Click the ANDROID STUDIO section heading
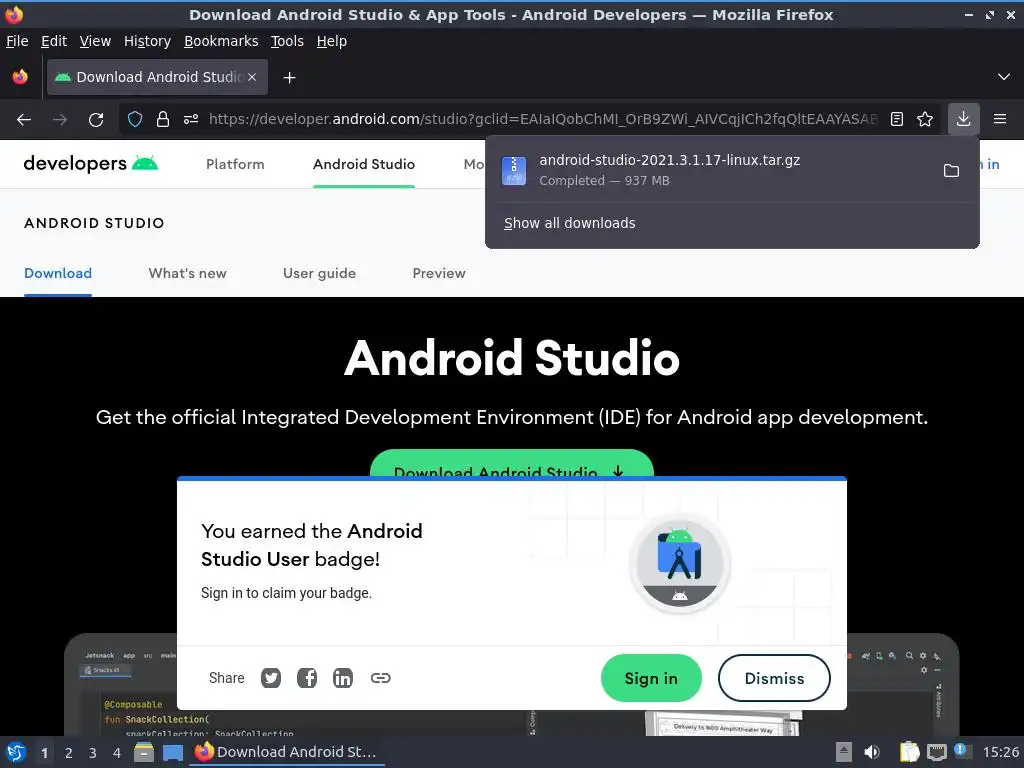Image resolution: width=1024 pixels, height=768 pixels. [x=94, y=223]
